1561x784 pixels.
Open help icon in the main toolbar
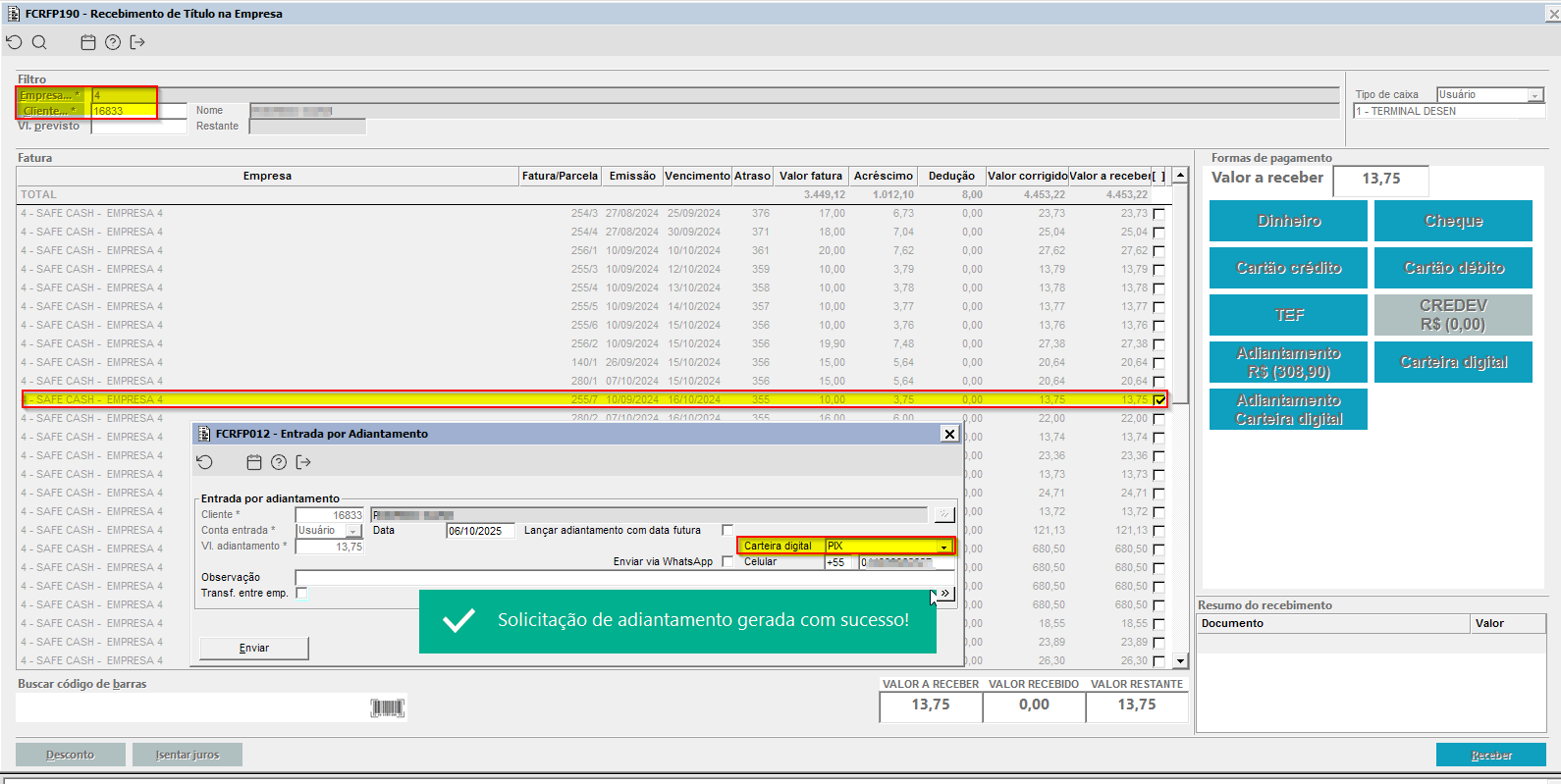pyautogui.click(x=113, y=42)
